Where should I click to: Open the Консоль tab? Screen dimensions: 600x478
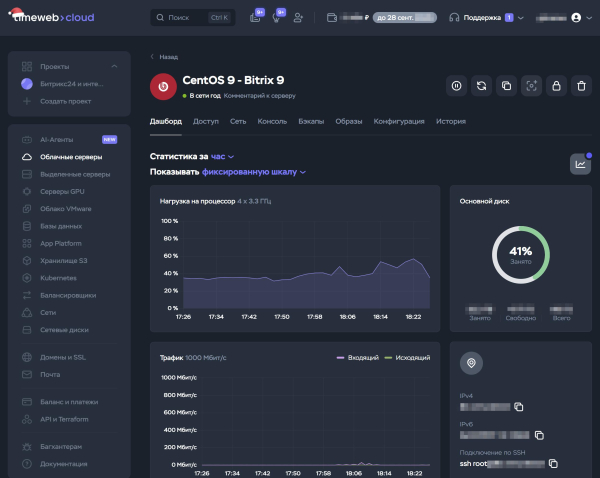(x=272, y=121)
